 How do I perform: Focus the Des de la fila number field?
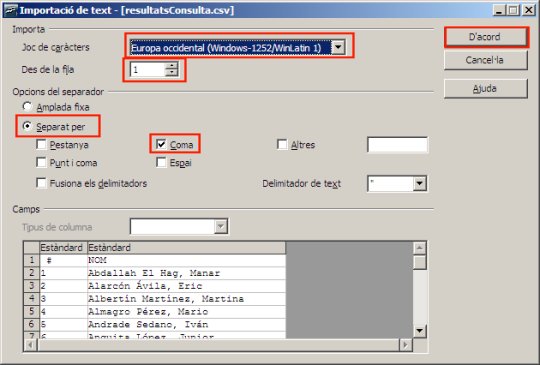pos(148,70)
